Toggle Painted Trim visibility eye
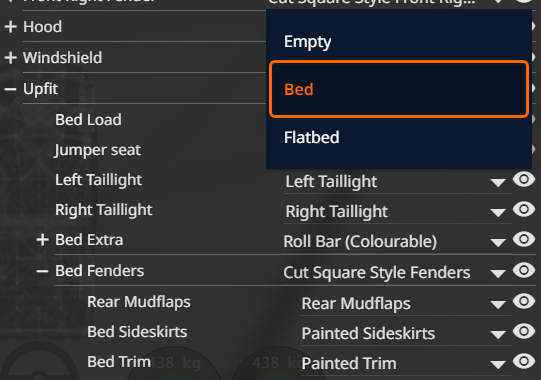Viewport: 541px width, 380px height. click(523, 361)
